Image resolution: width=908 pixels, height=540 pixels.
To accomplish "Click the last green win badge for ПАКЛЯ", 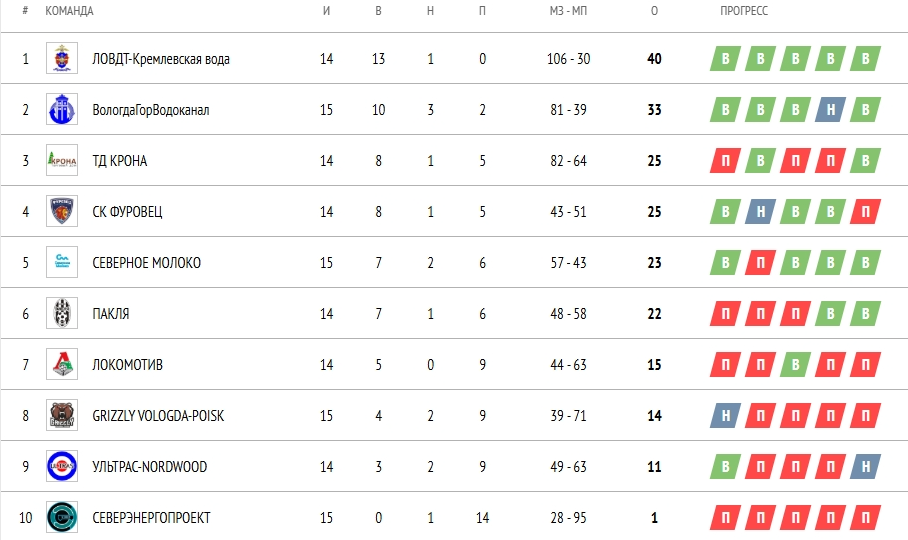I will pos(866,314).
